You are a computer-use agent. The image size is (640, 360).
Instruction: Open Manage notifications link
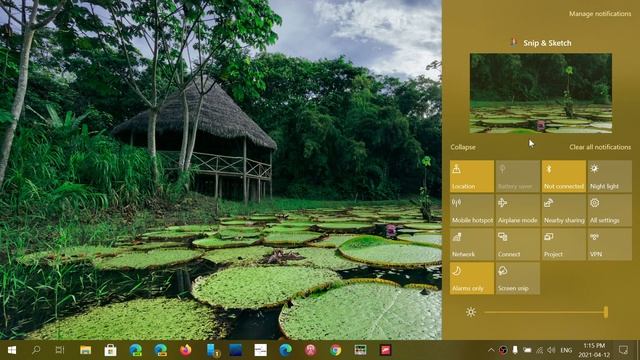(x=600, y=14)
